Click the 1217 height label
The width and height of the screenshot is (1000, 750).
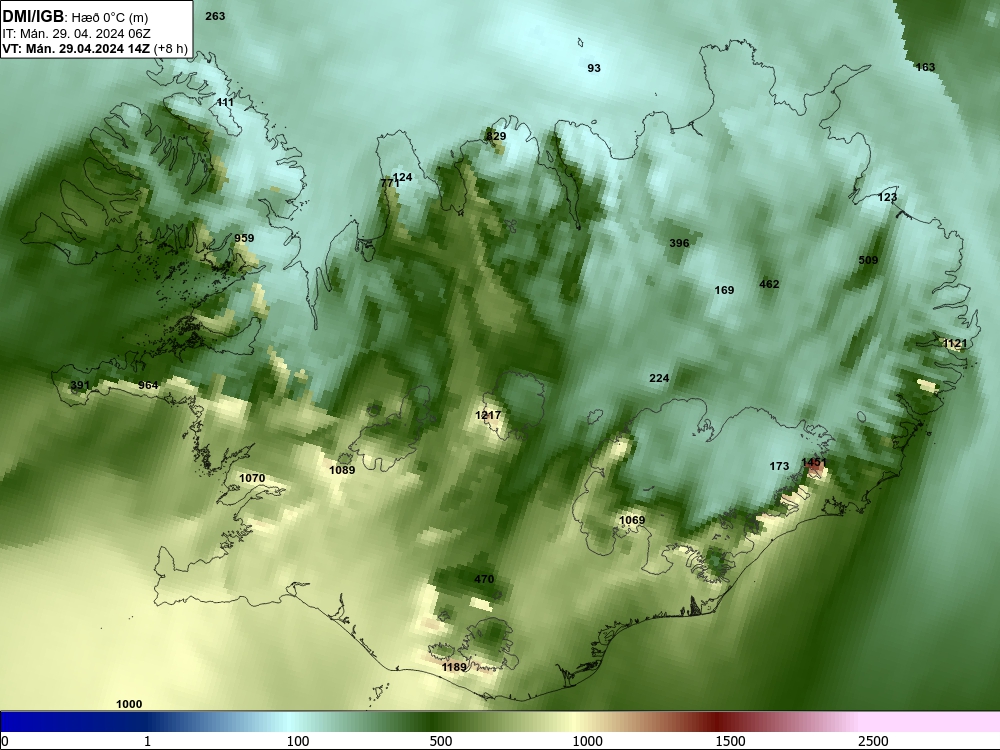[x=488, y=415]
